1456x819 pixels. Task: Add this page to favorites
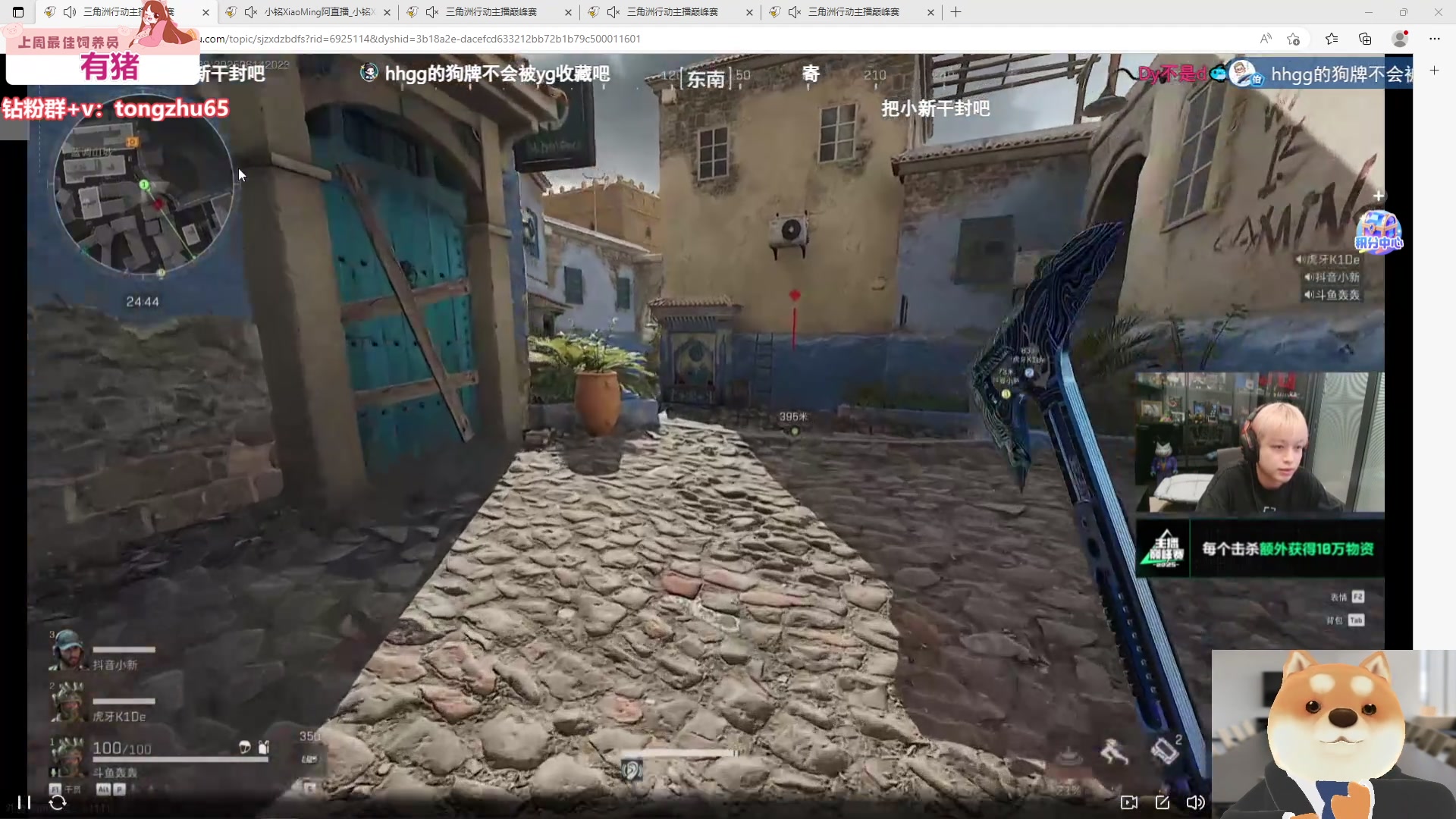click(x=1294, y=39)
